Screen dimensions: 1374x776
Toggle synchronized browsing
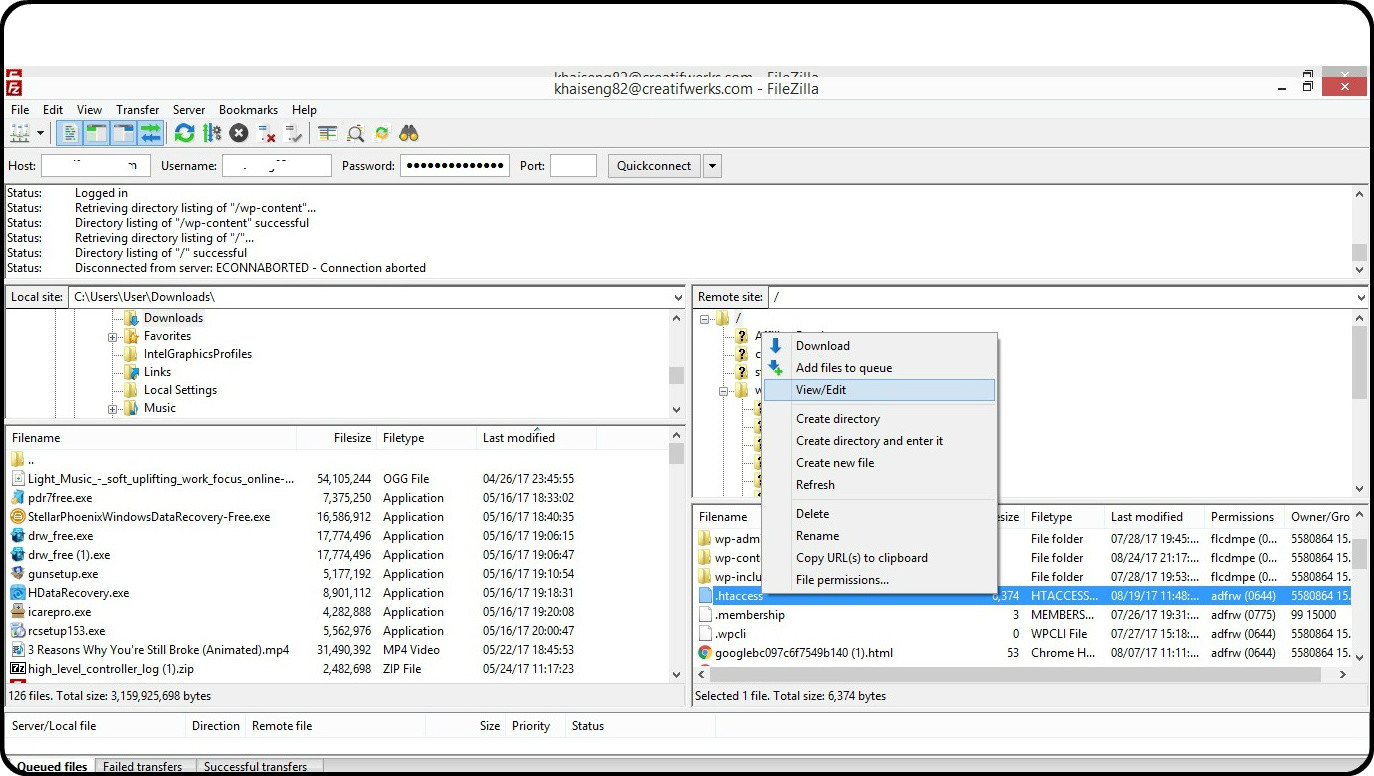[381, 133]
